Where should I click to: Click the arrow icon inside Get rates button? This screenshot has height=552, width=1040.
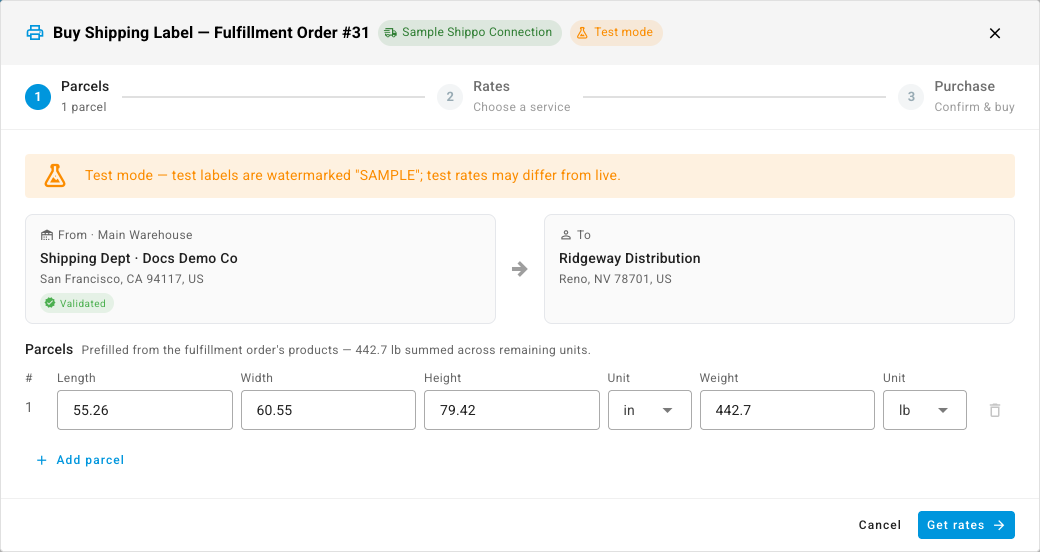pos(1000,525)
